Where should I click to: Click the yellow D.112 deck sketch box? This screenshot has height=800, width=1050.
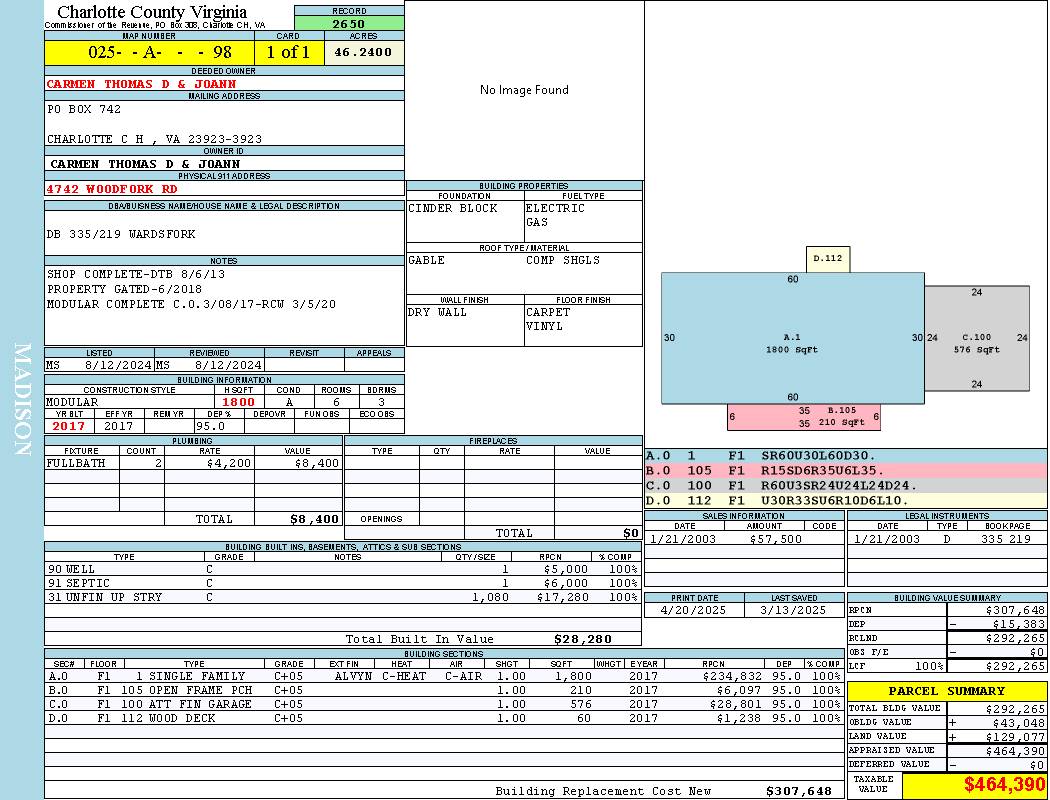pyautogui.click(x=828, y=259)
